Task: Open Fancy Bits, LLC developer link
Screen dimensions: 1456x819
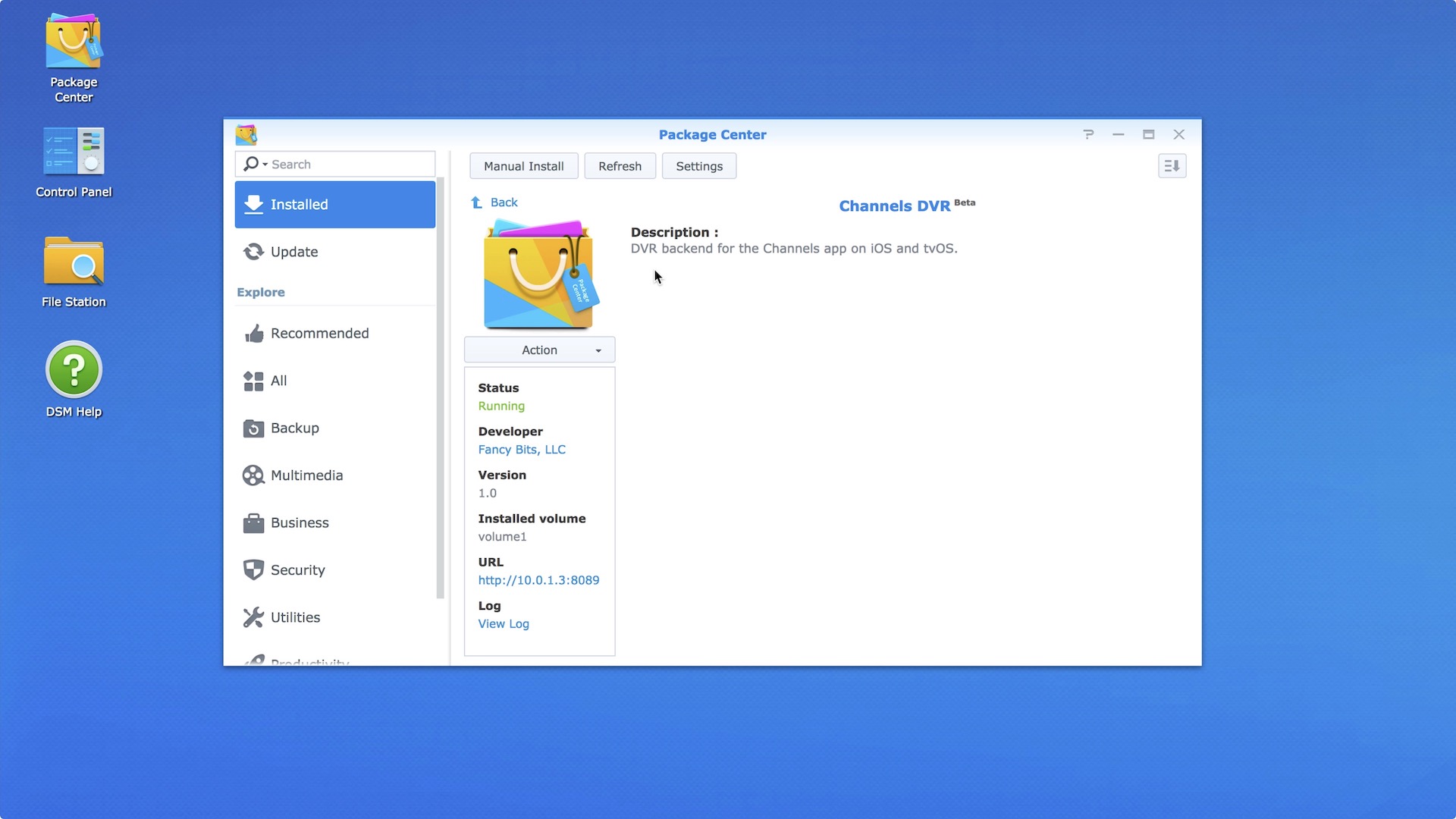Action: click(x=522, y=450)
